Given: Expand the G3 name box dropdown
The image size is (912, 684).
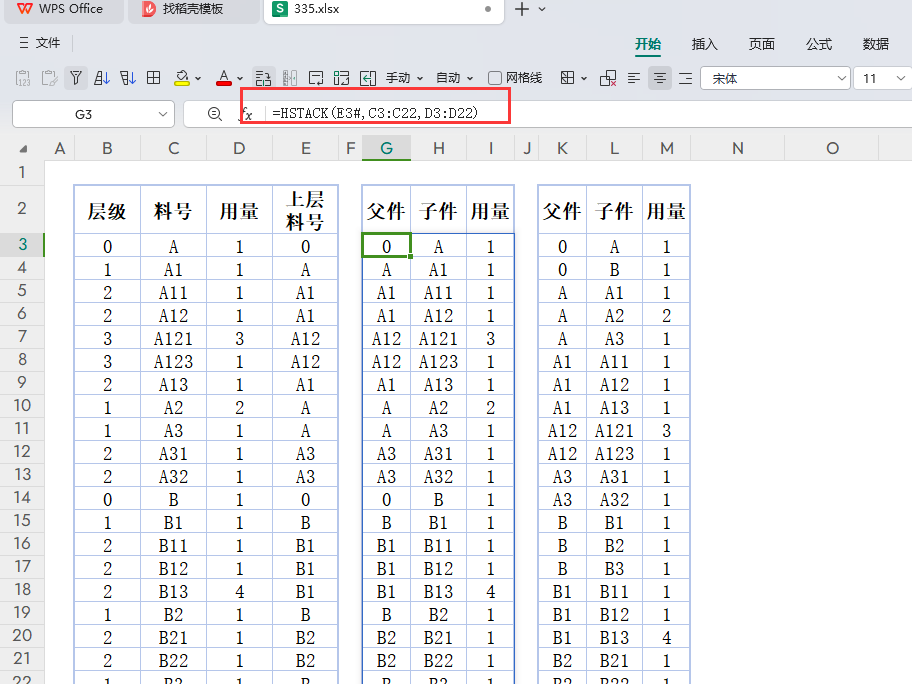Looking at the screenshot, I should (x=163, y=114).
